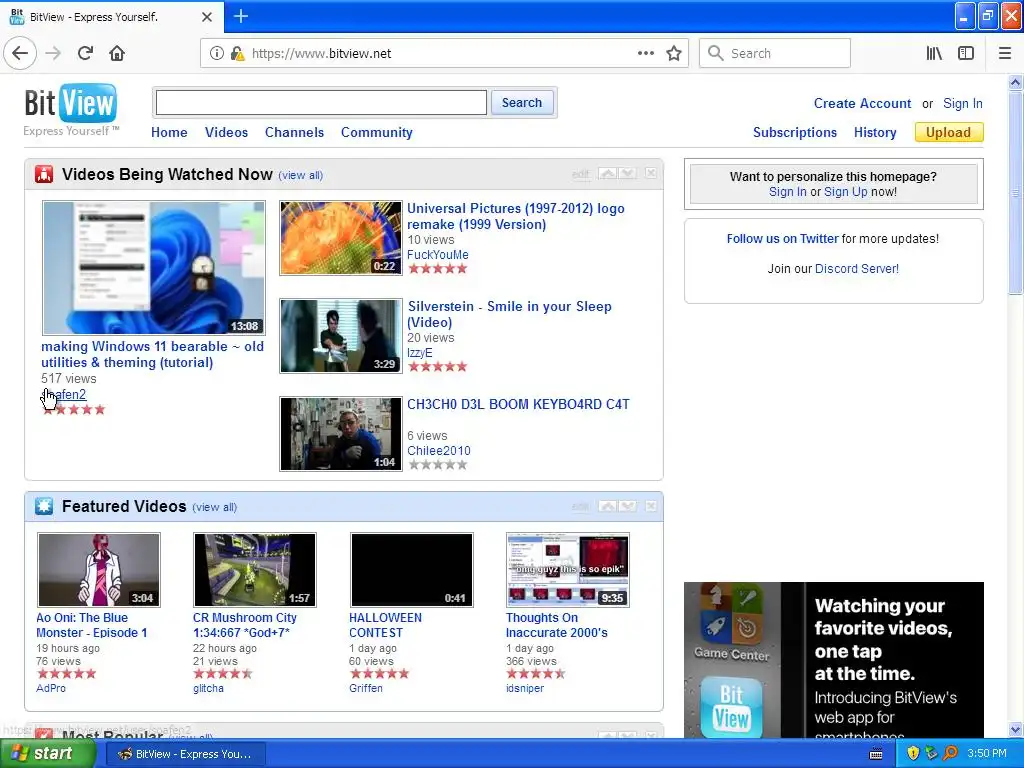Open the Windows 11 tutorial video thumbnail
1024x768 pixels.
point(153,268)
